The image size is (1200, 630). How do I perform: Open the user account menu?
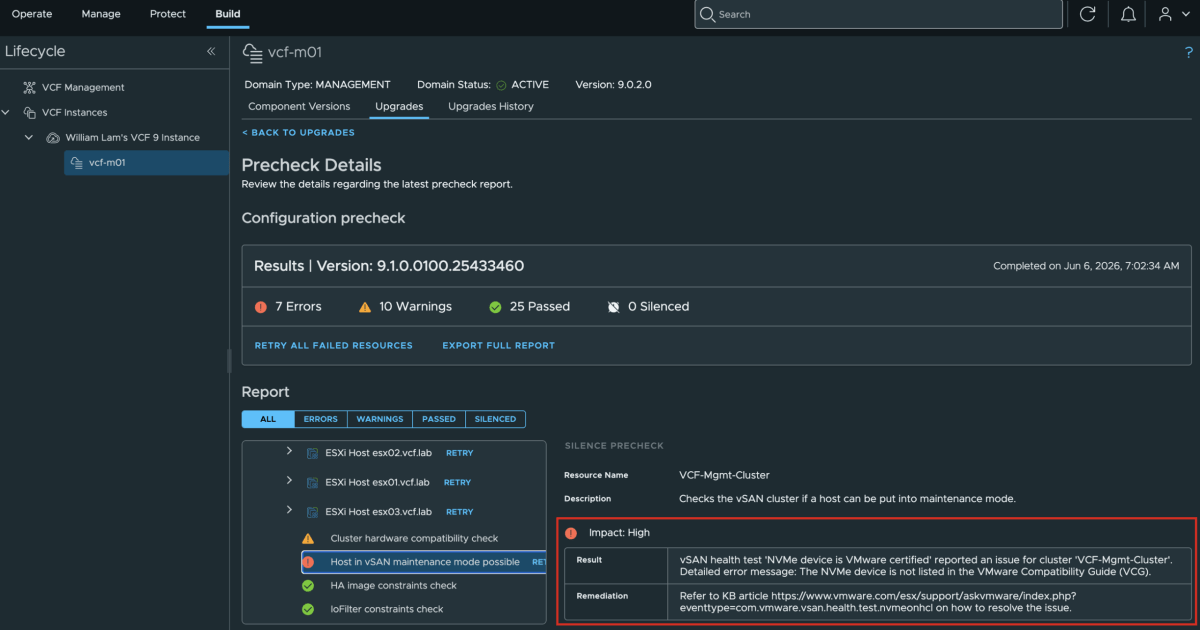click(x=1172, y=14)
